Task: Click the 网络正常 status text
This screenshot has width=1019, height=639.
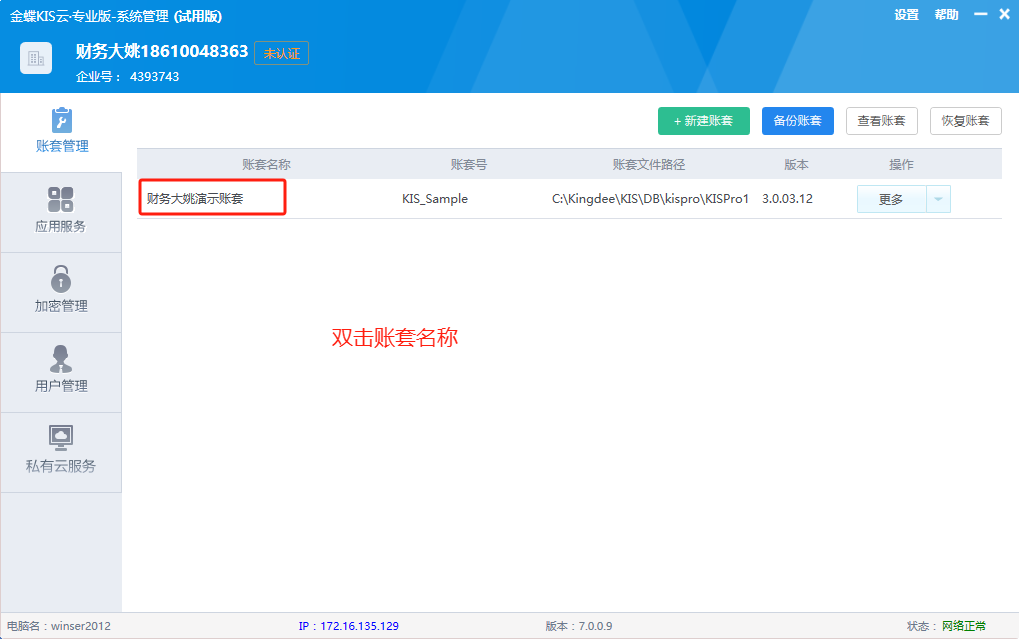Action: click(x=964, y=626)
